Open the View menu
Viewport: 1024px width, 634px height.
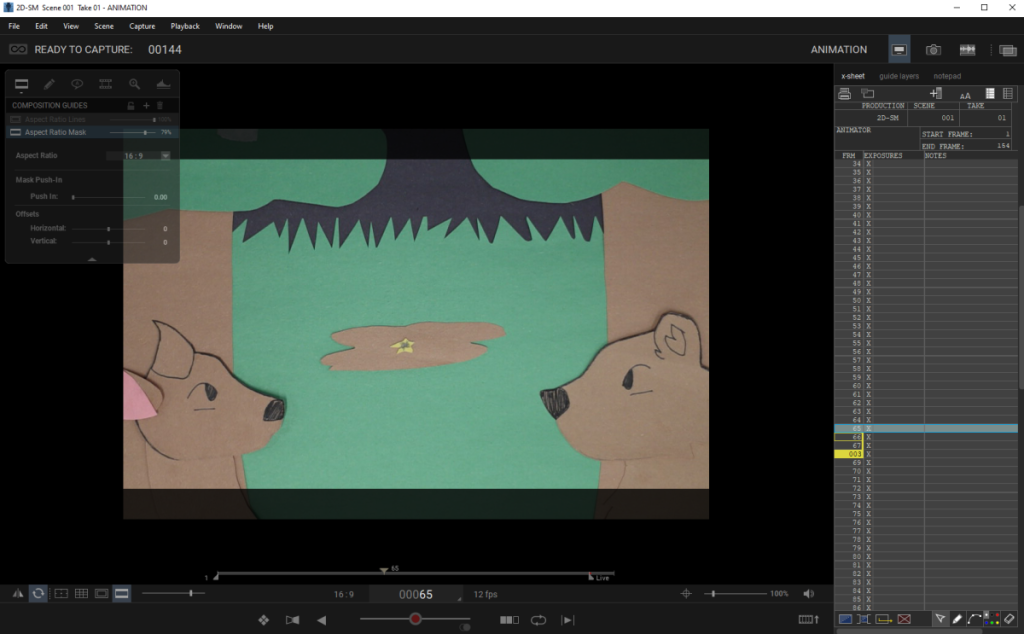(x=71, y=26)
